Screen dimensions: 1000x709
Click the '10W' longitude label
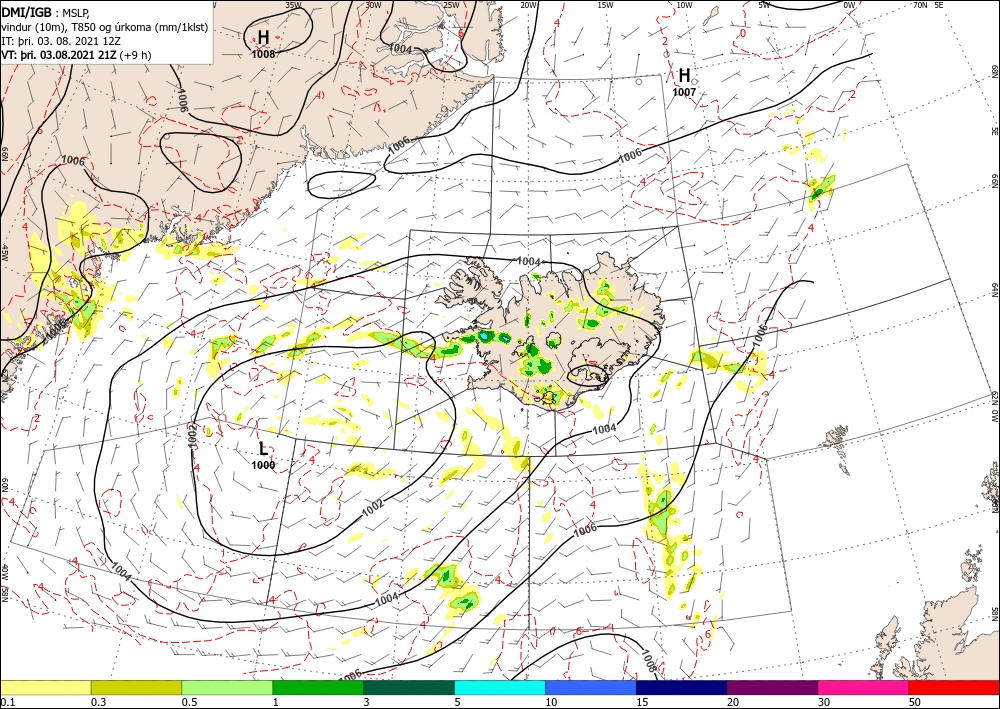[684, 5]
